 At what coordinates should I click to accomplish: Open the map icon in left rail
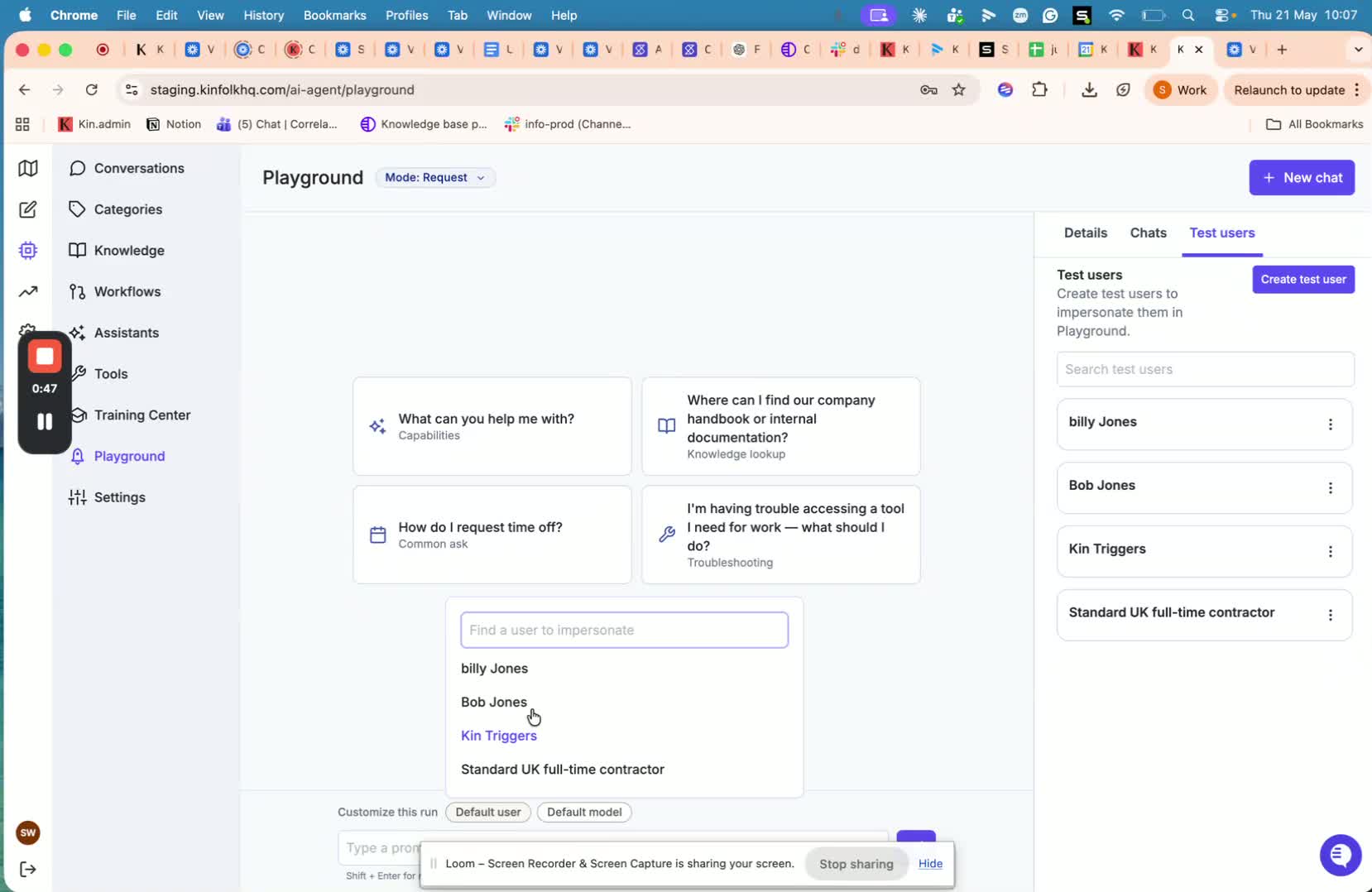(x=28, y=168)
